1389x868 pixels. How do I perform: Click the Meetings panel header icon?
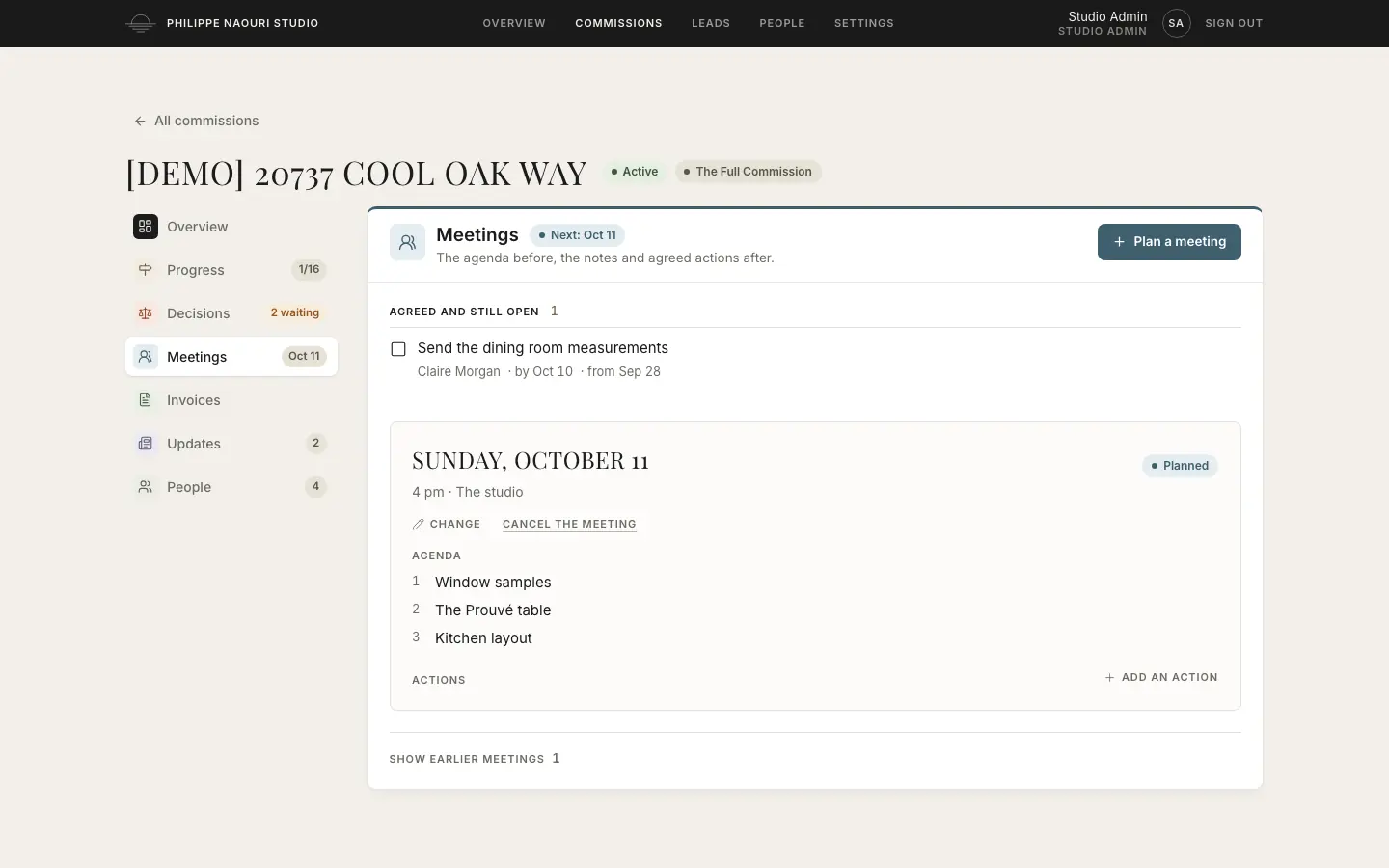pyautogui.click(x=407, y=243)
